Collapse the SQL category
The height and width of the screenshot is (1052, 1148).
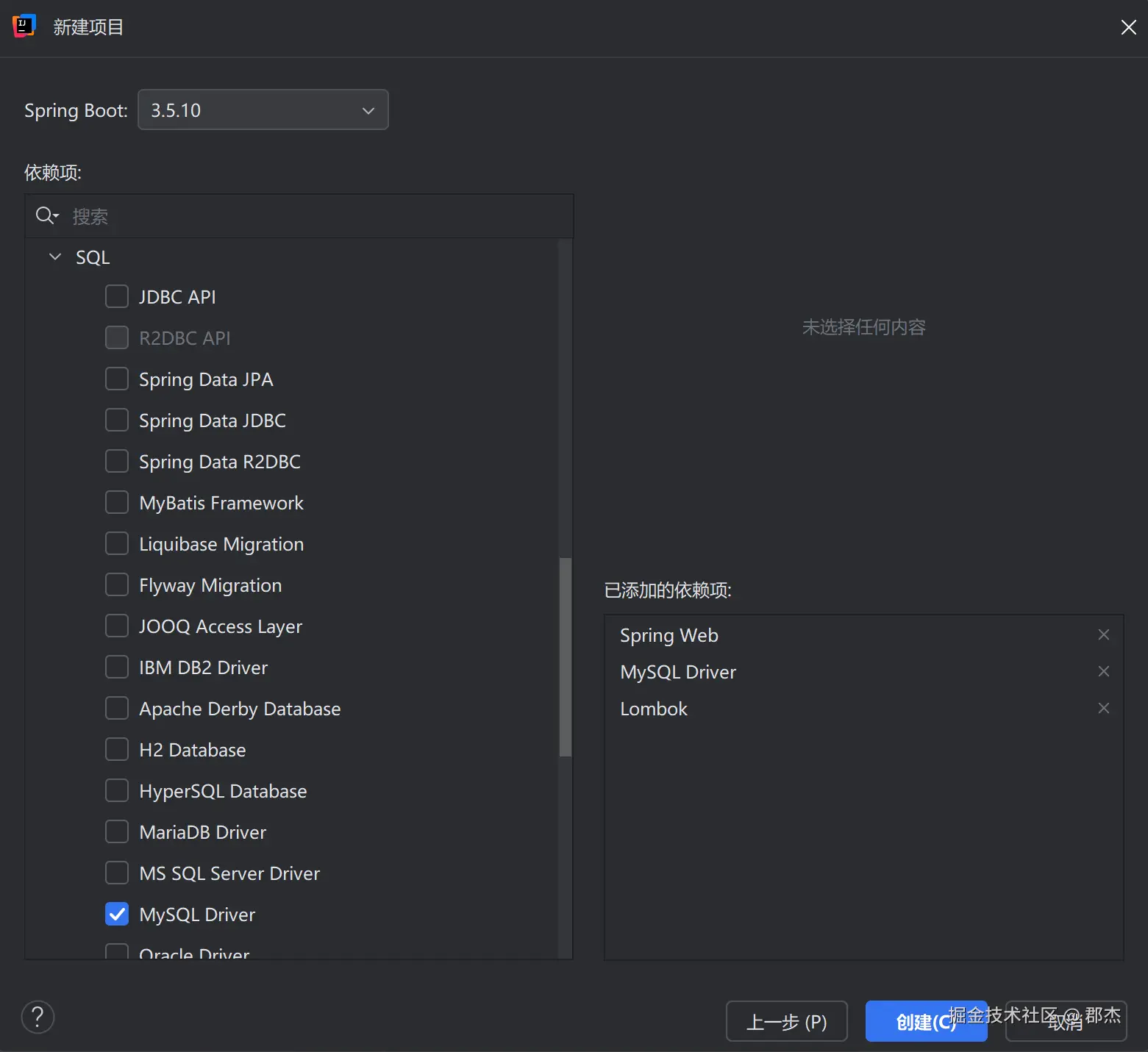tap(55, 257)
